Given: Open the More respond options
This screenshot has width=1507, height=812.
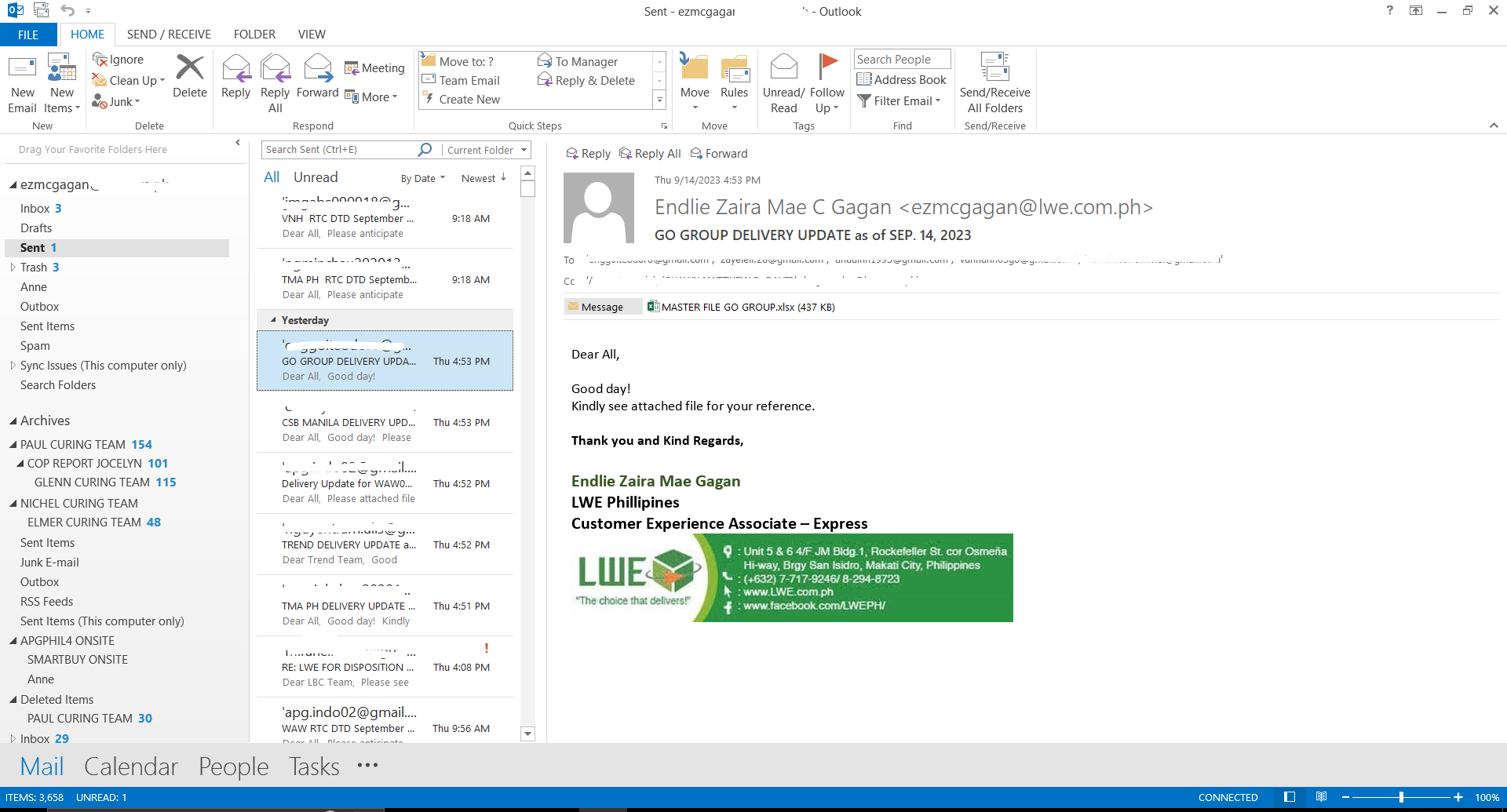Looking at the screenshot, I should tap(371, 96).
